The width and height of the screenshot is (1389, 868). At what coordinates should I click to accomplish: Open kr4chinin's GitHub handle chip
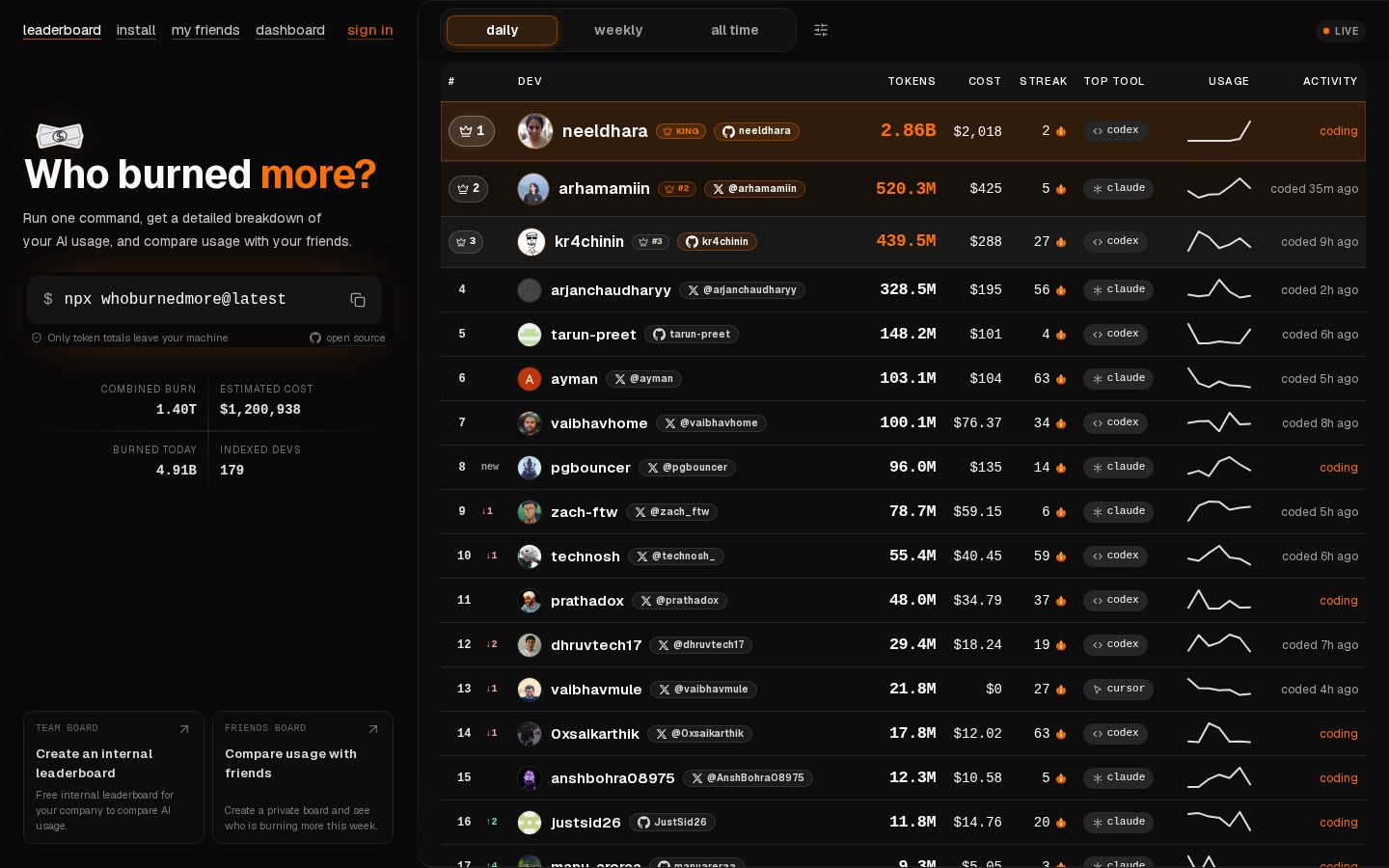(x=717, y=242)
